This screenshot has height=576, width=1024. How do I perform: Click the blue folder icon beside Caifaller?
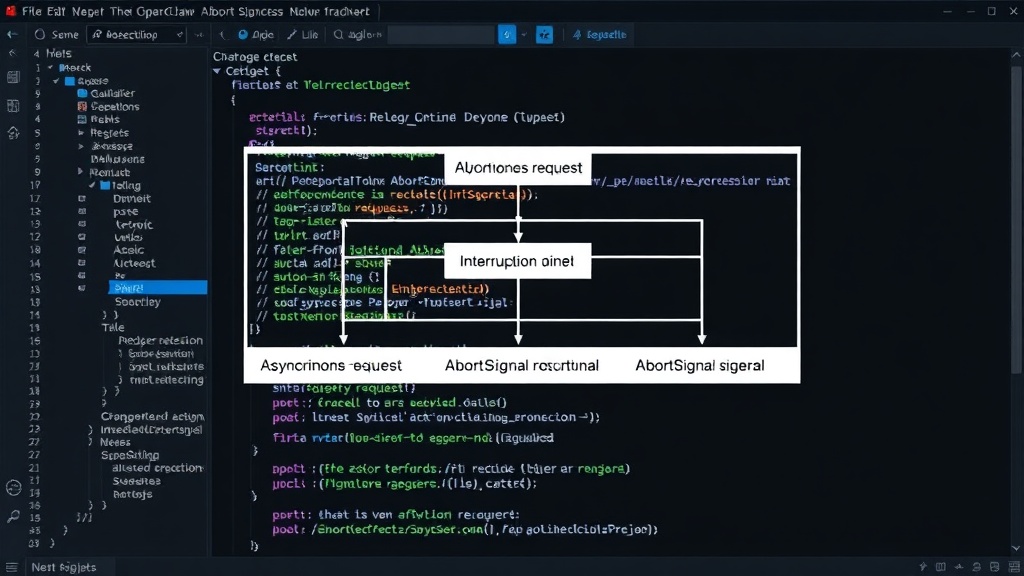point(82,93)
